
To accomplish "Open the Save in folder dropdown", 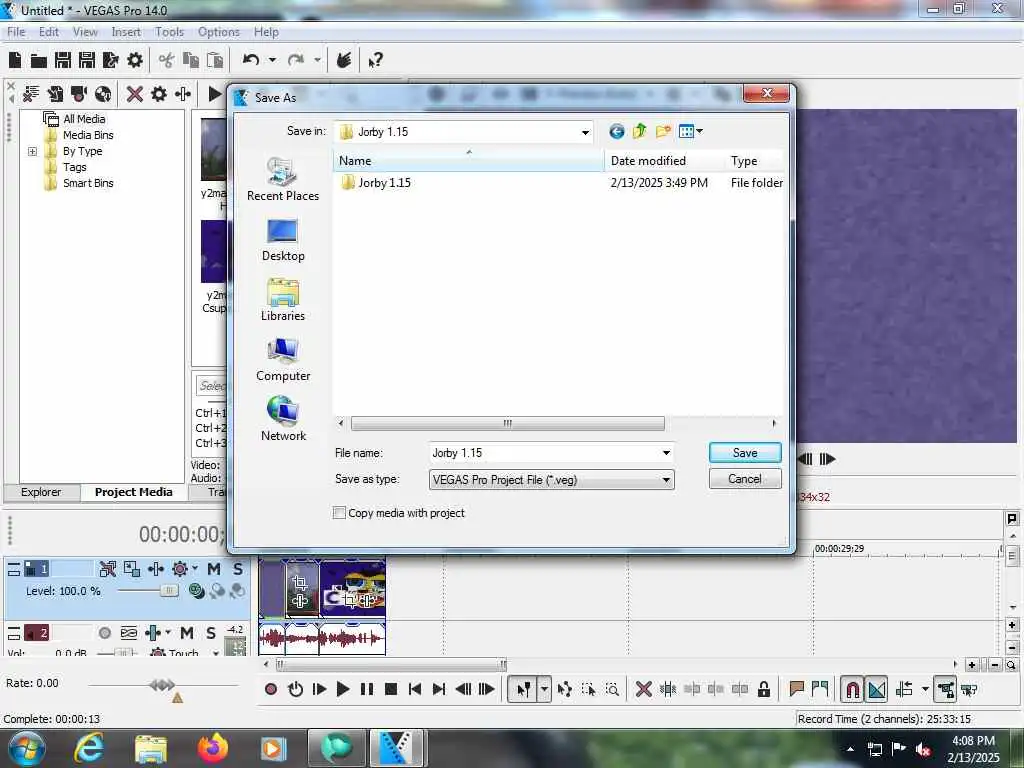I will point(585,132).
